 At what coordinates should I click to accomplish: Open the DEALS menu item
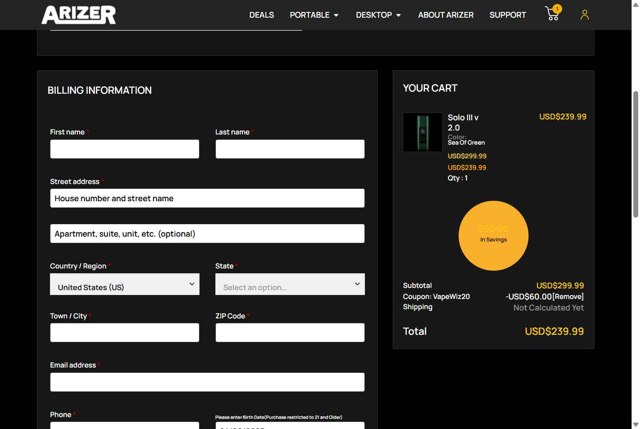(262, 15)
